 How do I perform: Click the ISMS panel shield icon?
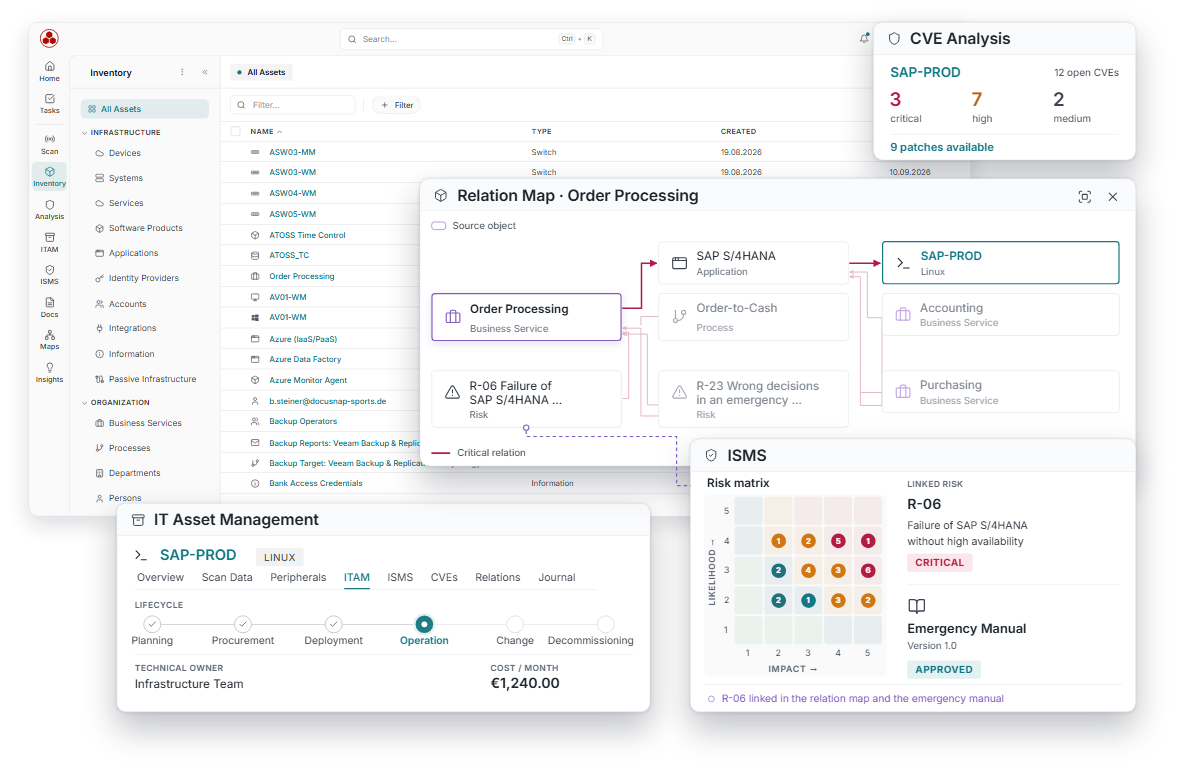pyautogui.click(x=711, y=455)
